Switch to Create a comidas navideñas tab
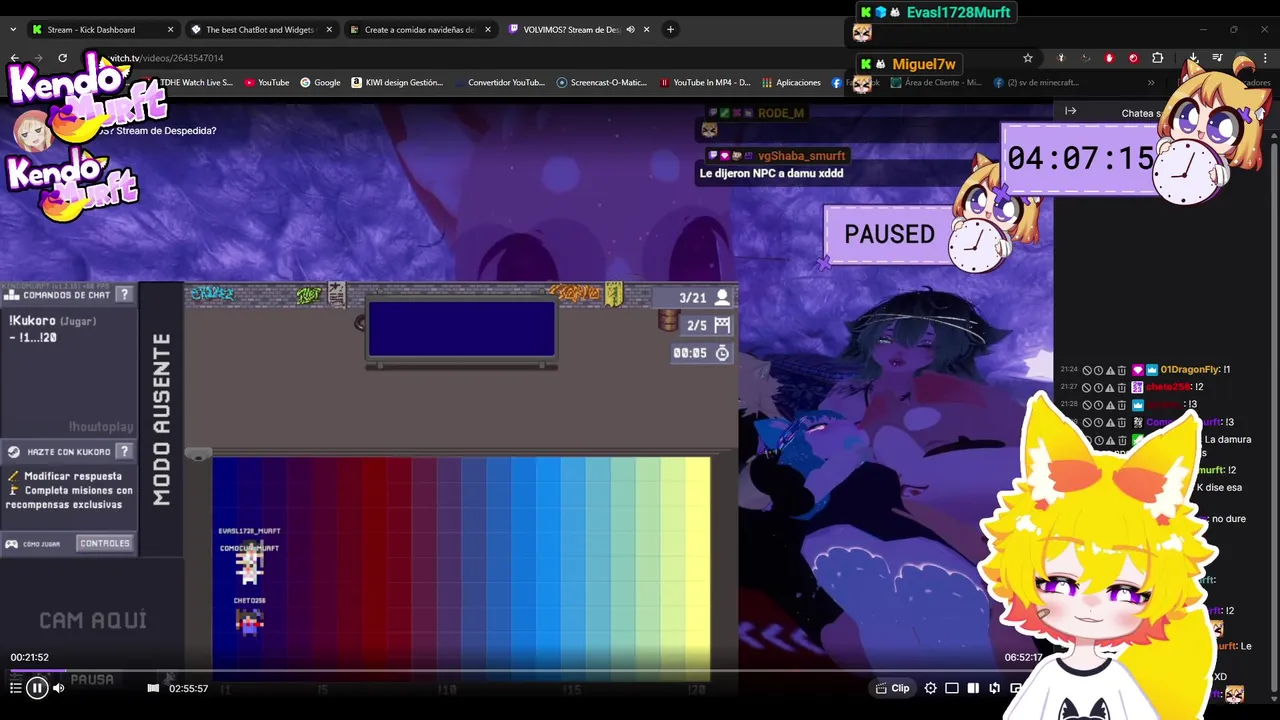The height and width of the screenshot is (720, 1280). (x=419, y=30)
